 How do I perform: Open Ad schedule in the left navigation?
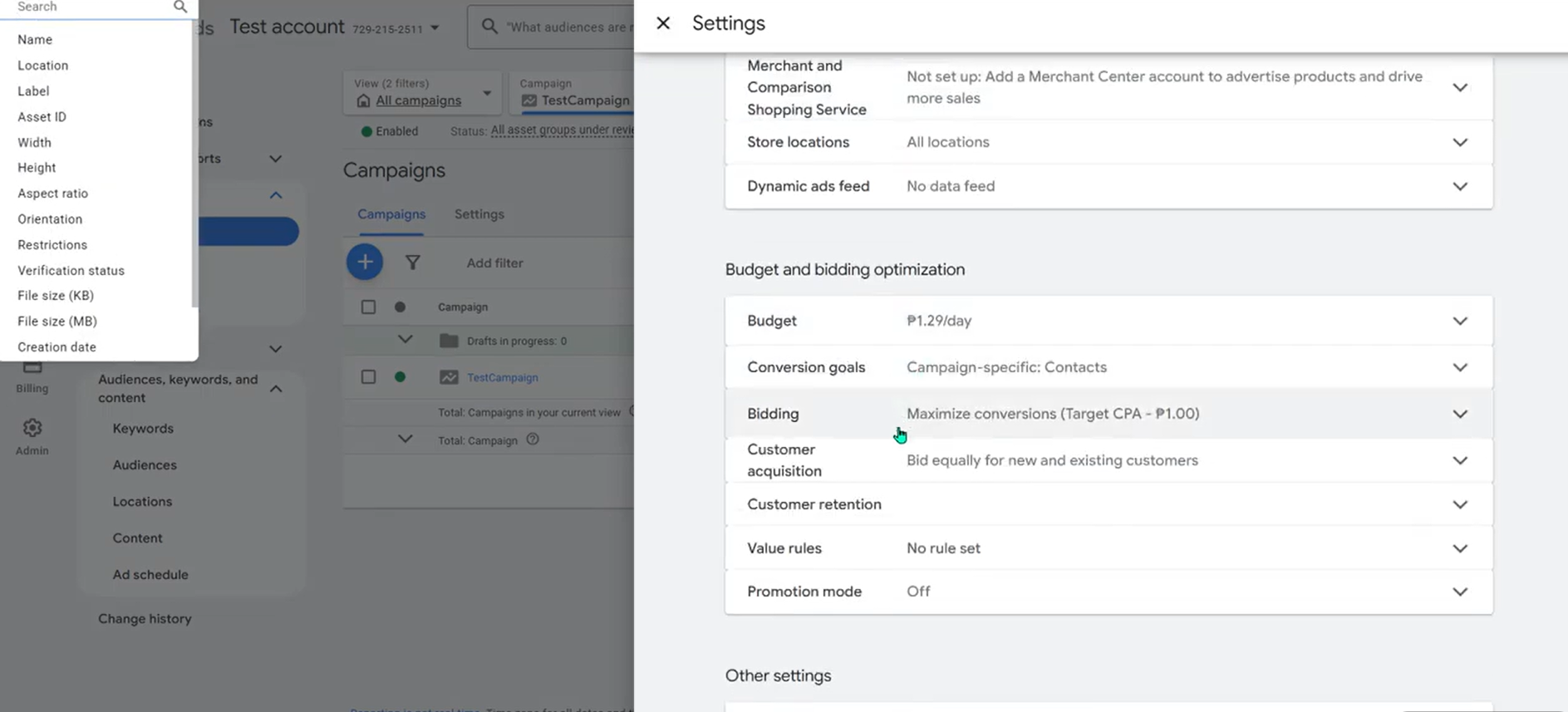(150, 575)
